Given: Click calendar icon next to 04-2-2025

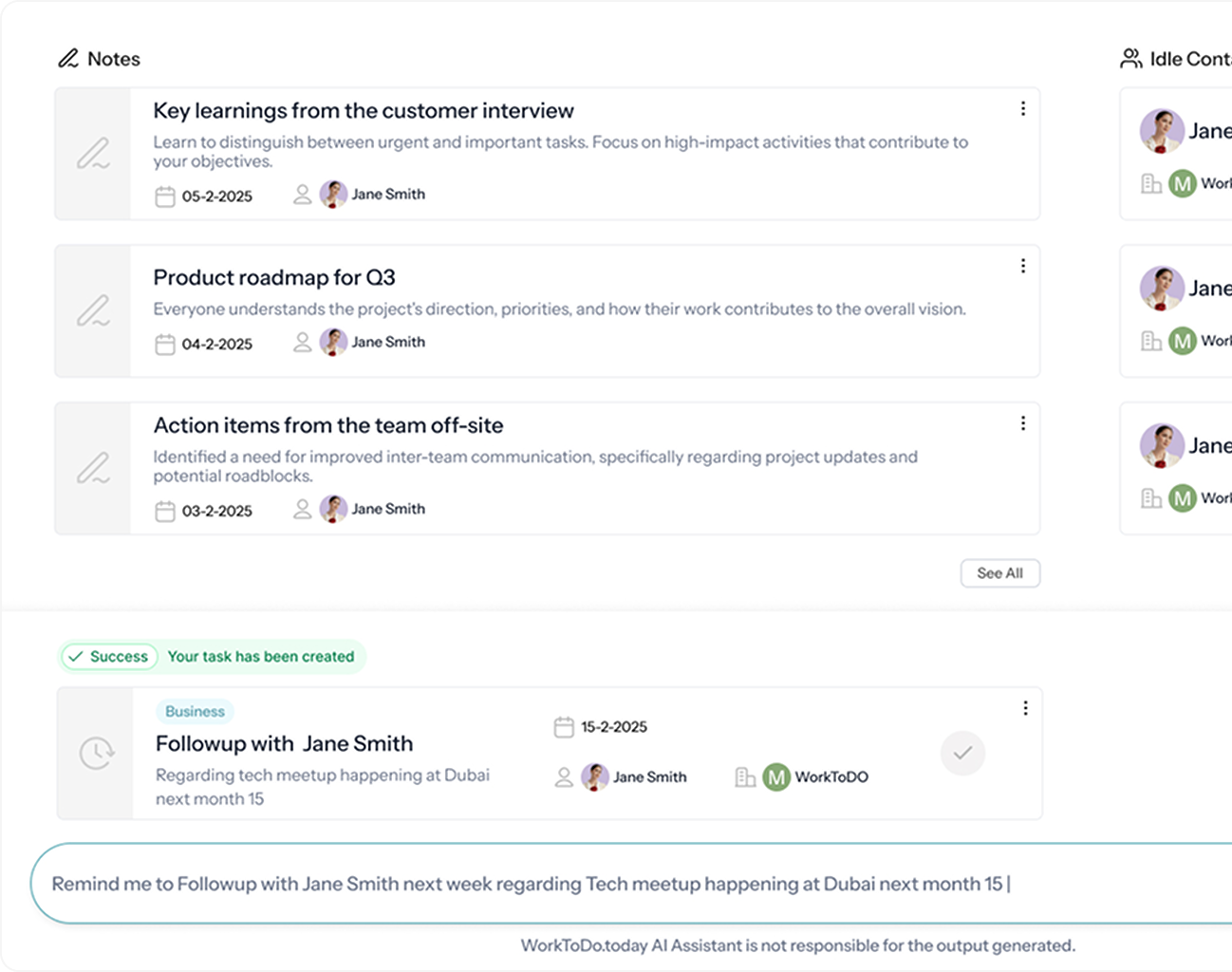Looking at the screenshot, I should coord(165,344).
